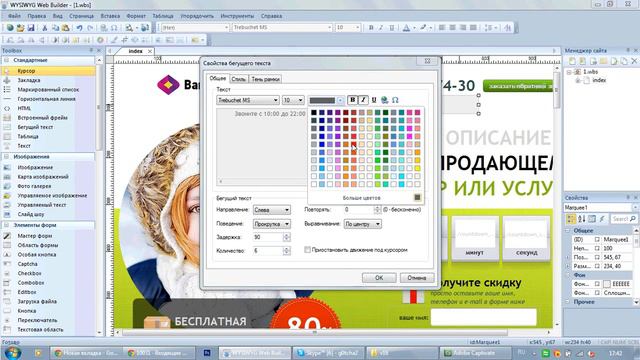Open the Направление dropdown
640x360 pixels.
(287, 210)
